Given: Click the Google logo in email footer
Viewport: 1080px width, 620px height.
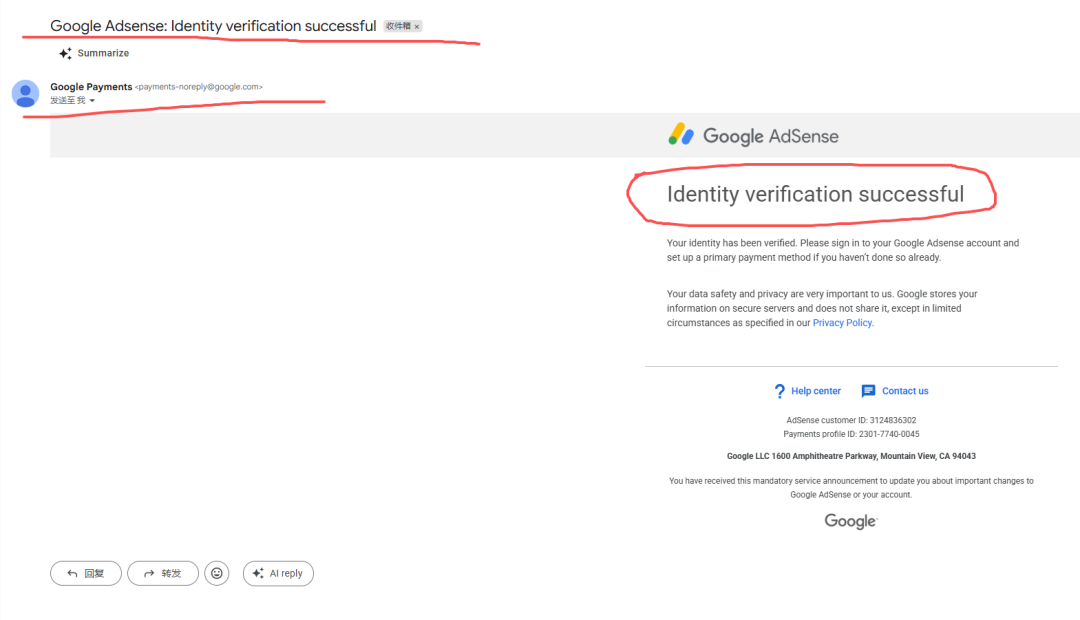Looking at the screenshot, I should coord(850,521).
